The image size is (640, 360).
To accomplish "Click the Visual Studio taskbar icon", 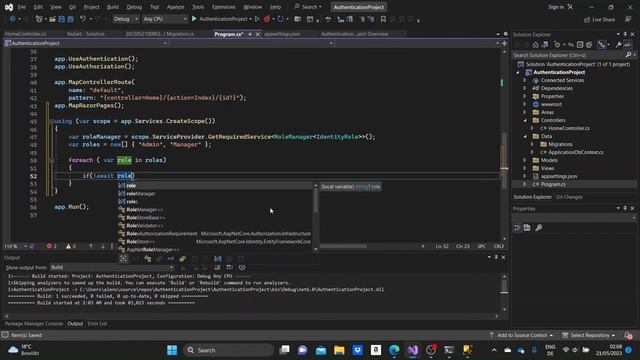I will click(413, 350).
